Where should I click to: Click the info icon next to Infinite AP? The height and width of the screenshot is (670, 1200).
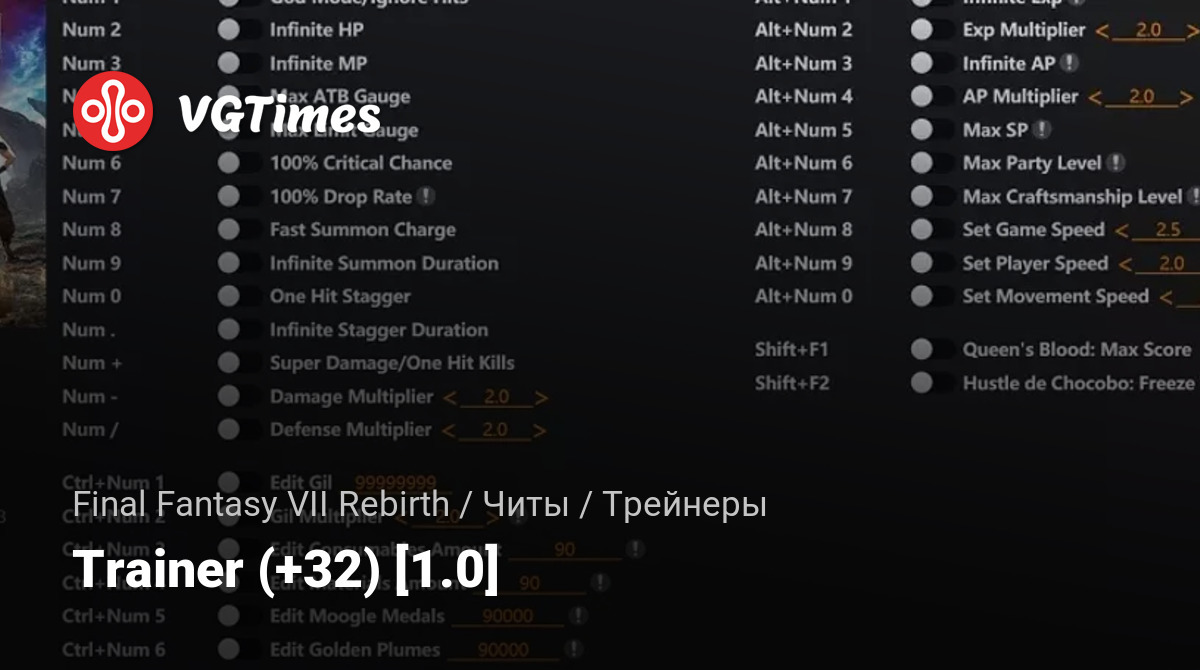tap(1070, 63)
